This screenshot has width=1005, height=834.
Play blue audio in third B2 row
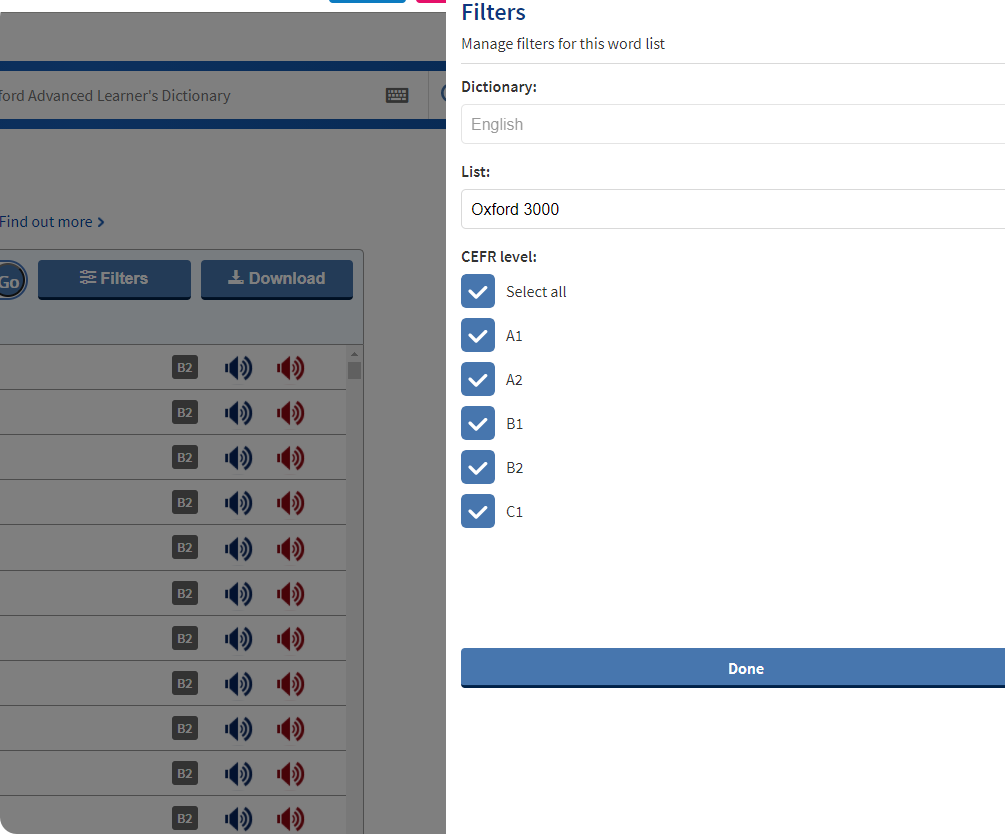(238, 458)
